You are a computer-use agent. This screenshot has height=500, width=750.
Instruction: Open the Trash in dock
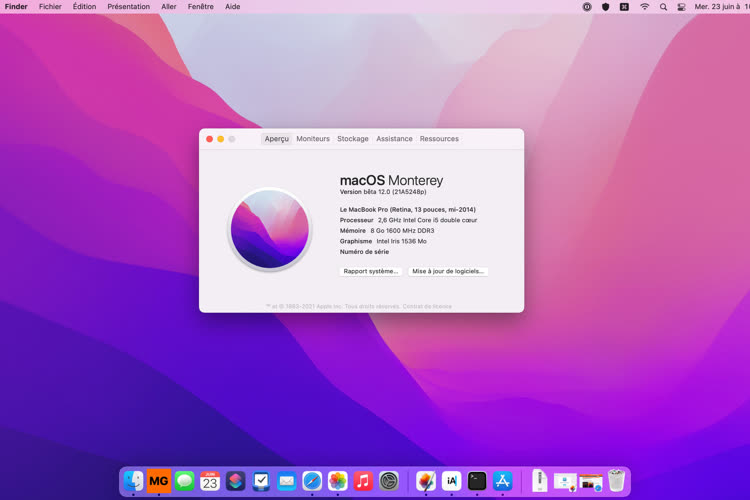click(x=616, y=480)
